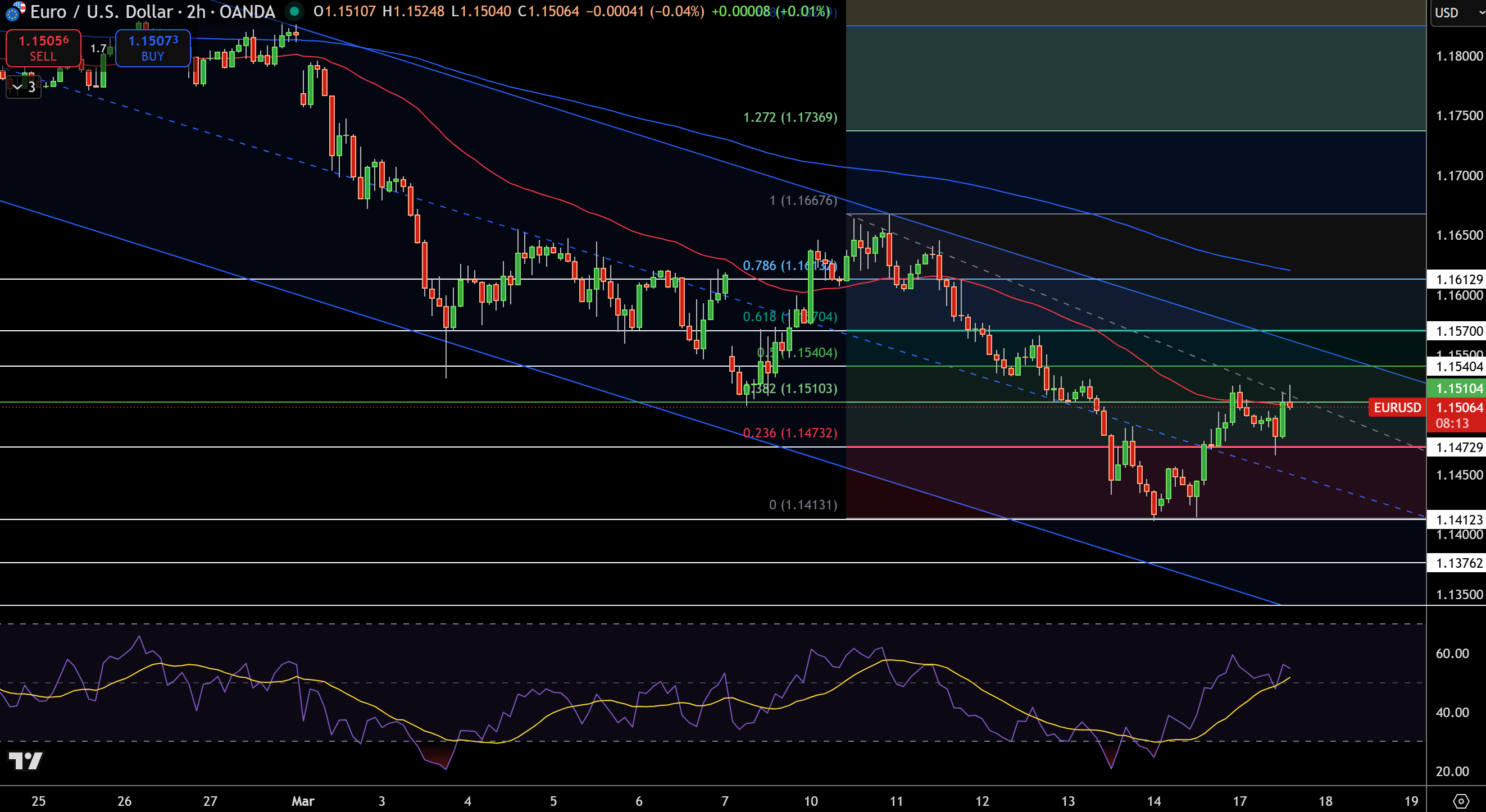Click the BUY 1.15073 button

pos(153,48)
